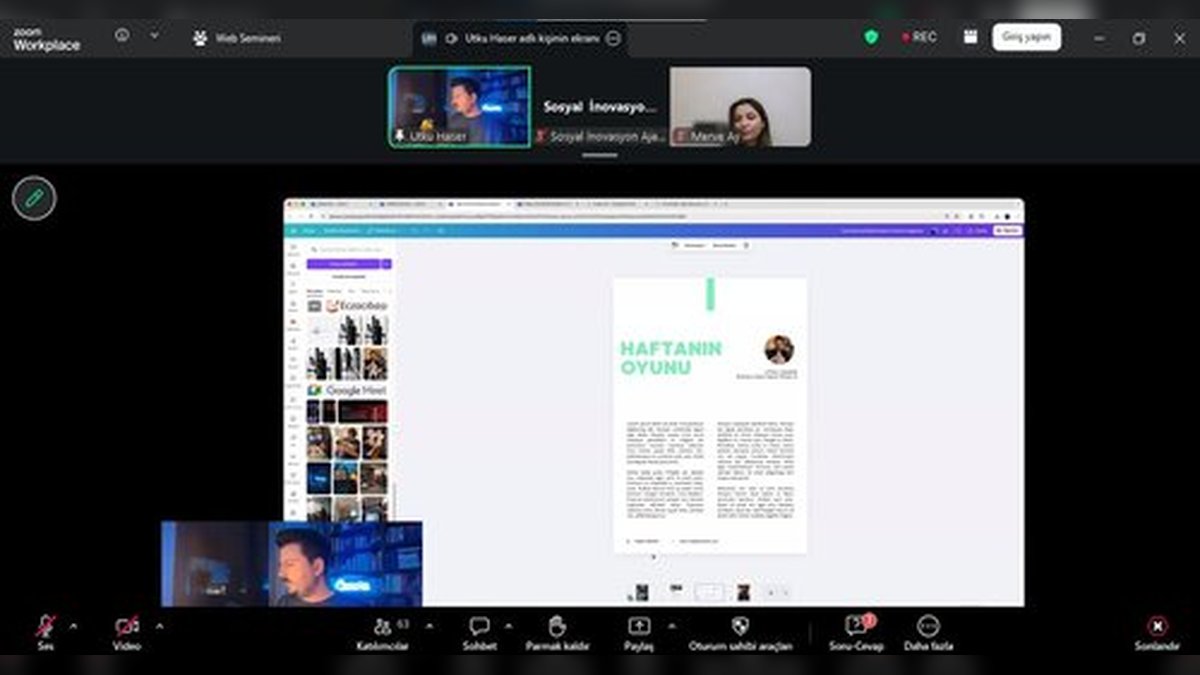The width and height of the screenshot is (1200, 675).
Task: Open the Soru-Cevap Q&A panel
Action: [x=856, y=628]
